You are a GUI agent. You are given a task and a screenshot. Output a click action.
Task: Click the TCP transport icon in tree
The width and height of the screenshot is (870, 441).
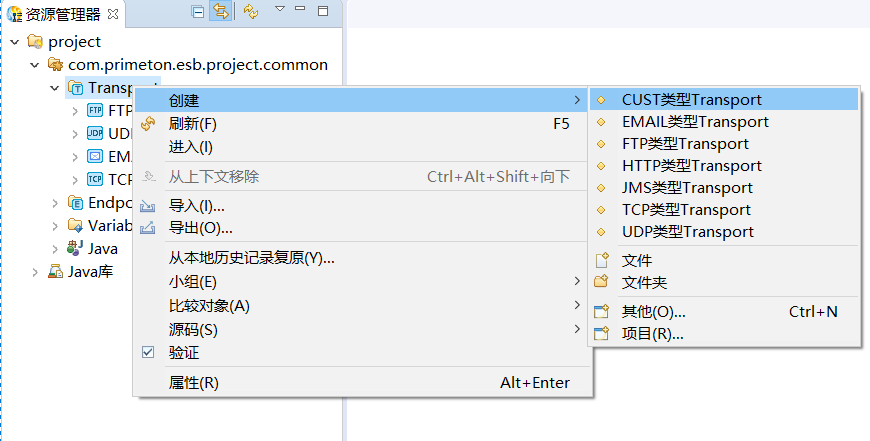point(95,179)
